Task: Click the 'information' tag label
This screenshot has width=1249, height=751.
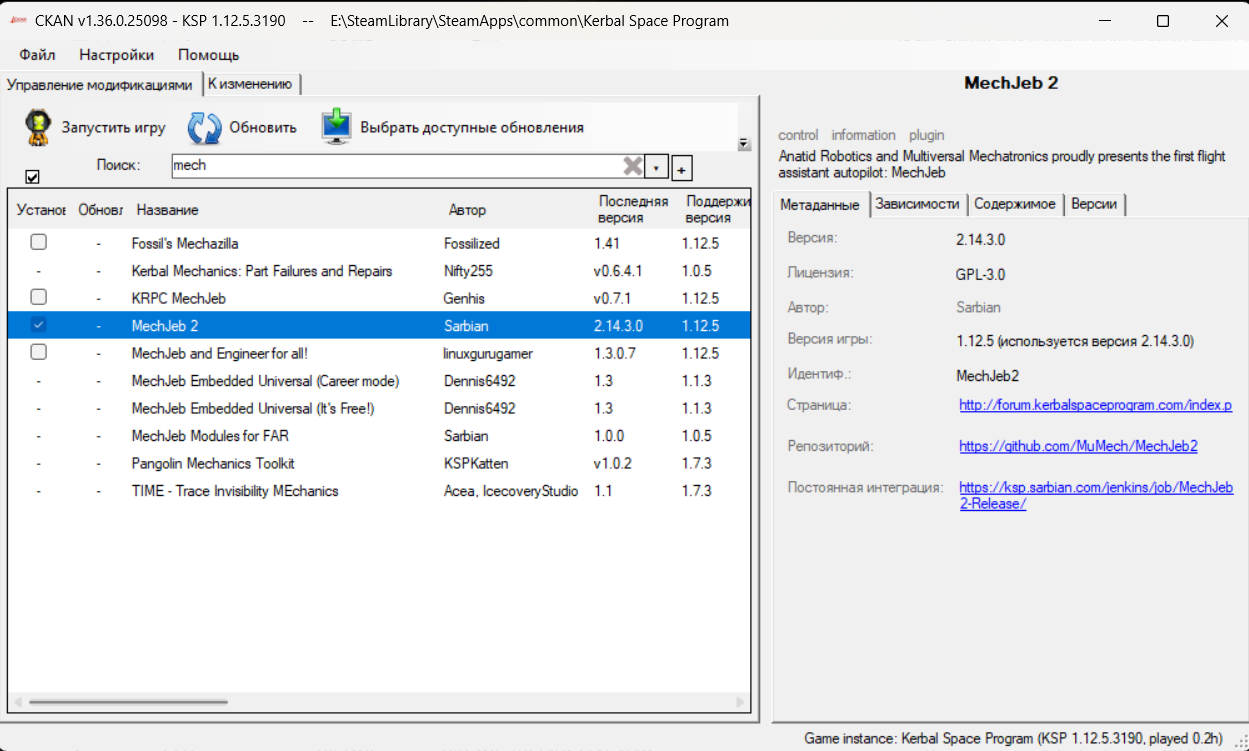Action: (863, 135)
